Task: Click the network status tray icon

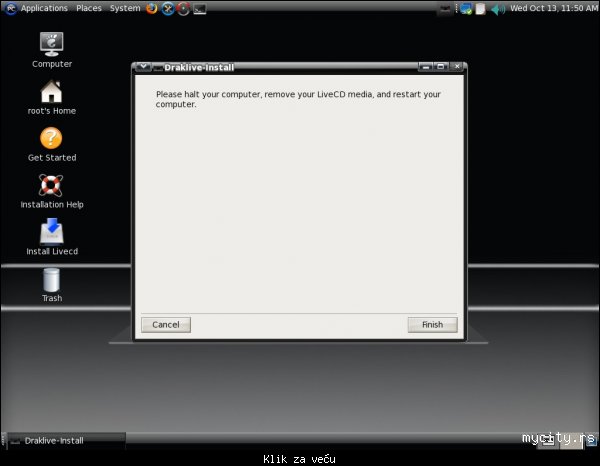Action: (466, 9)
